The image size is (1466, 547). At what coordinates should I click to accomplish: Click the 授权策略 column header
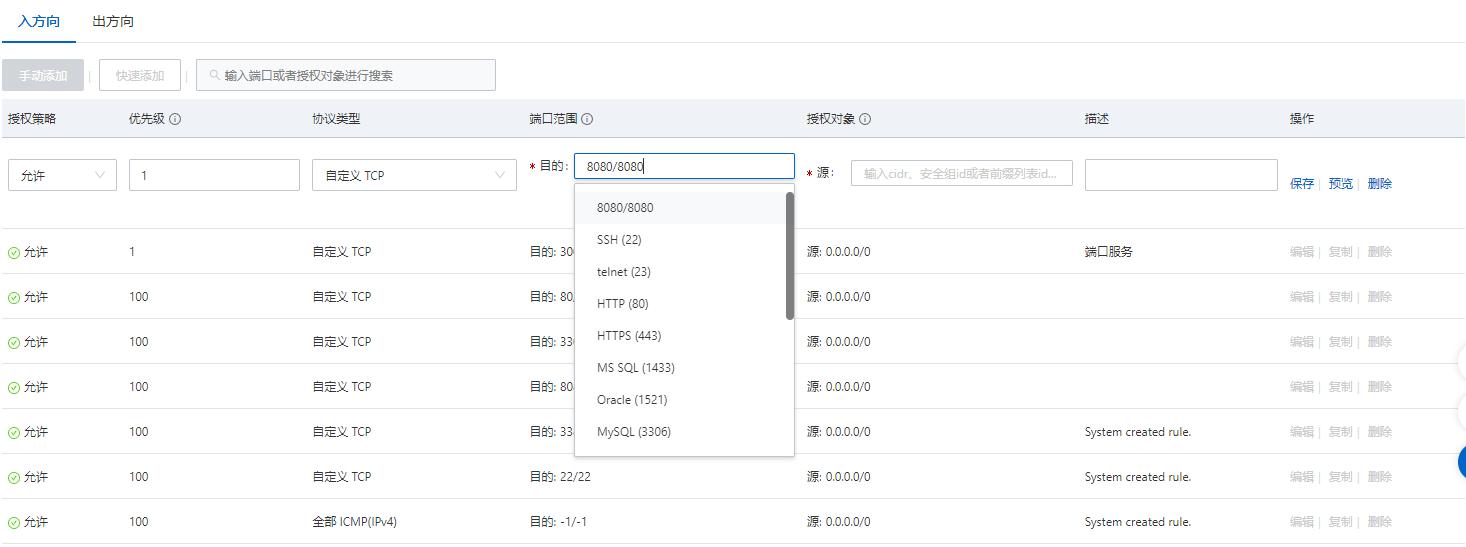(x=32, y=119)
